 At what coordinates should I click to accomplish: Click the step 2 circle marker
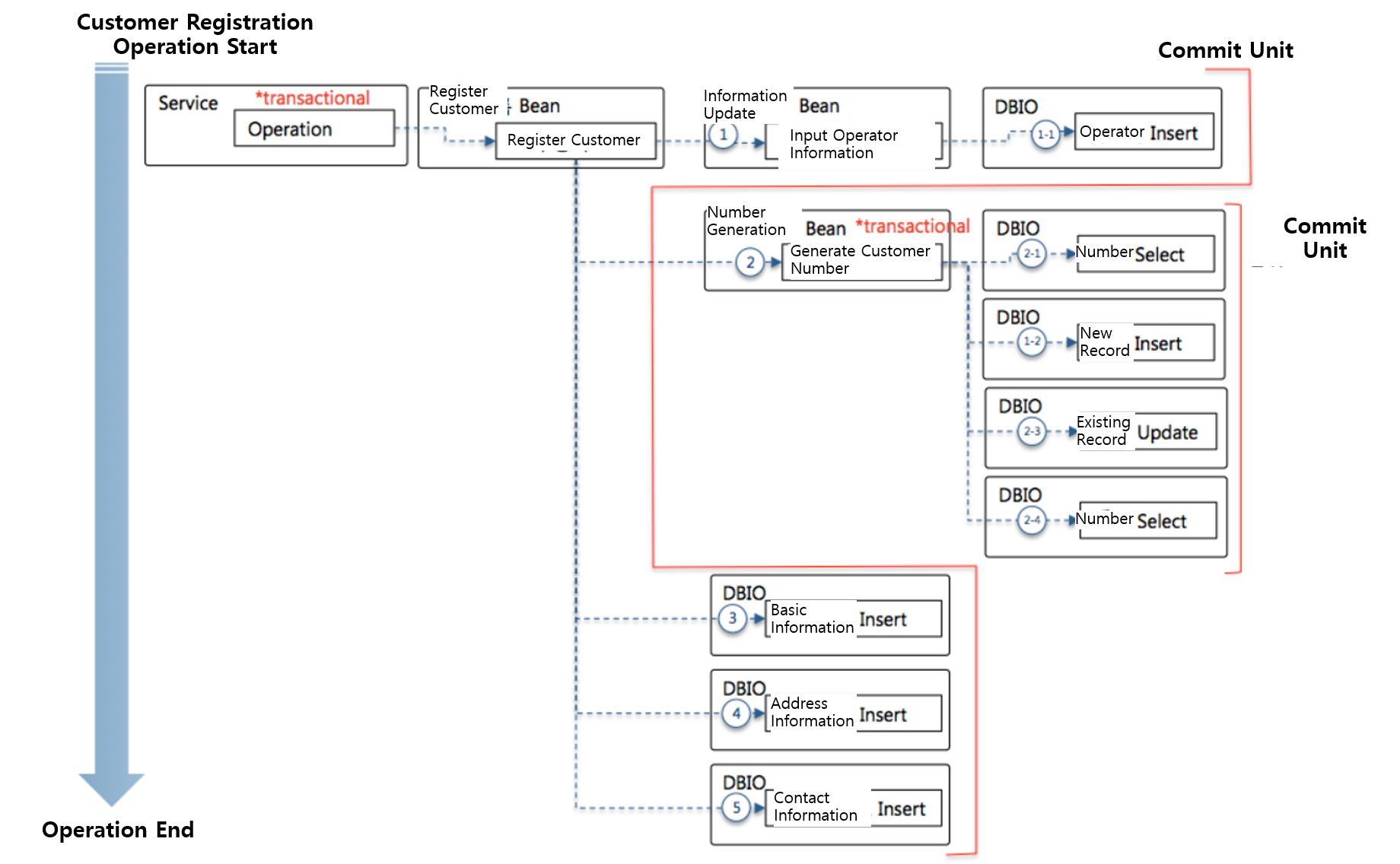click(749, 263)
